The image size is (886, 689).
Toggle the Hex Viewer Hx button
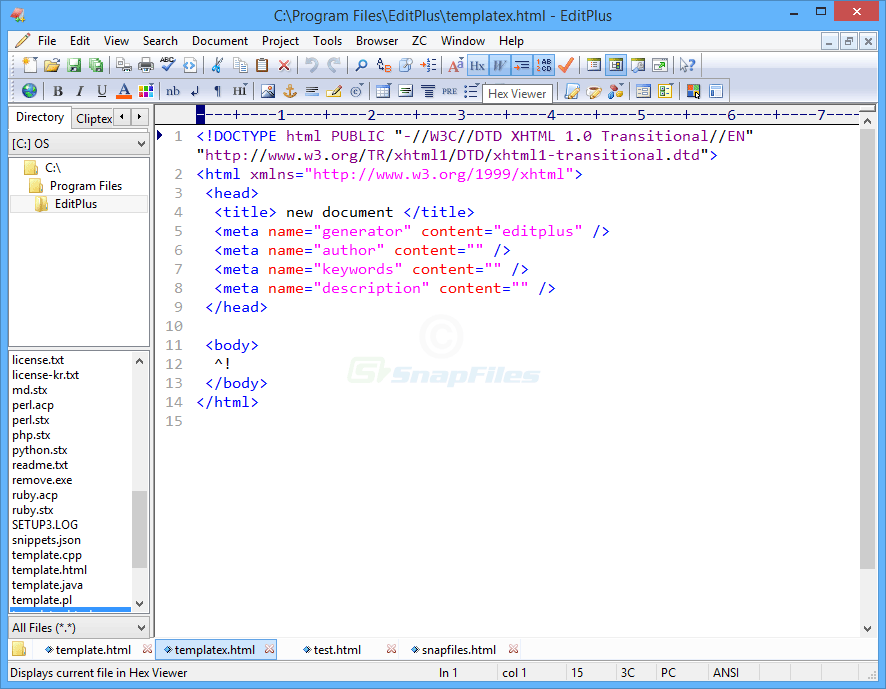[477, 65]
